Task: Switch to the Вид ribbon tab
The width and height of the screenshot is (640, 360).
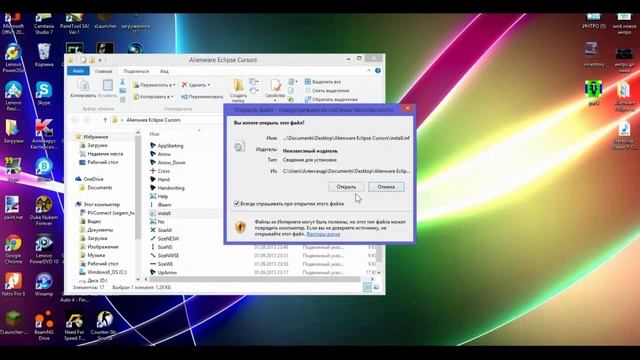Action: point(164,71)
